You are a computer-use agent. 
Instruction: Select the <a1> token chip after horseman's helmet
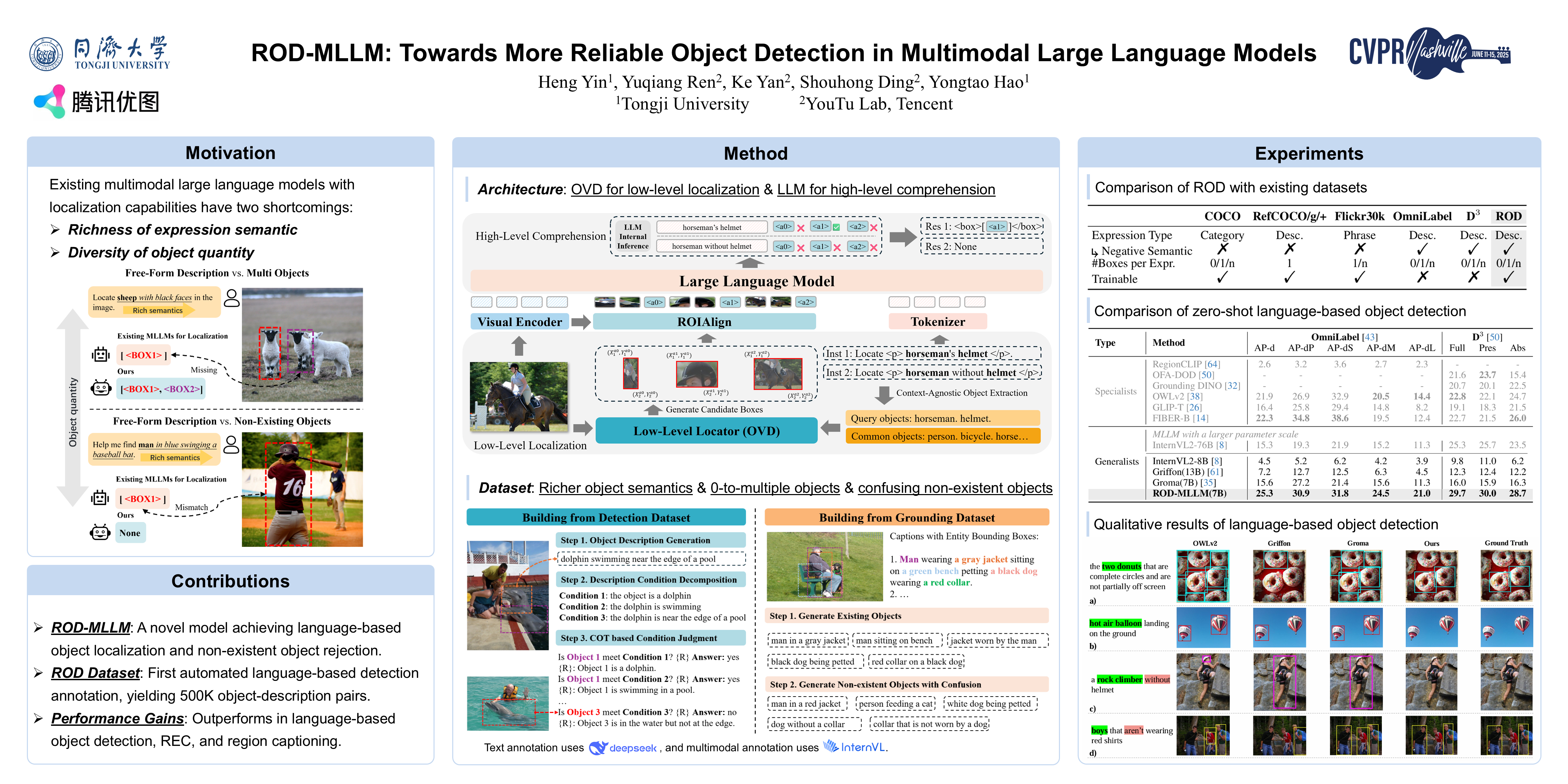pyautogui.click(x=821, y=227)
